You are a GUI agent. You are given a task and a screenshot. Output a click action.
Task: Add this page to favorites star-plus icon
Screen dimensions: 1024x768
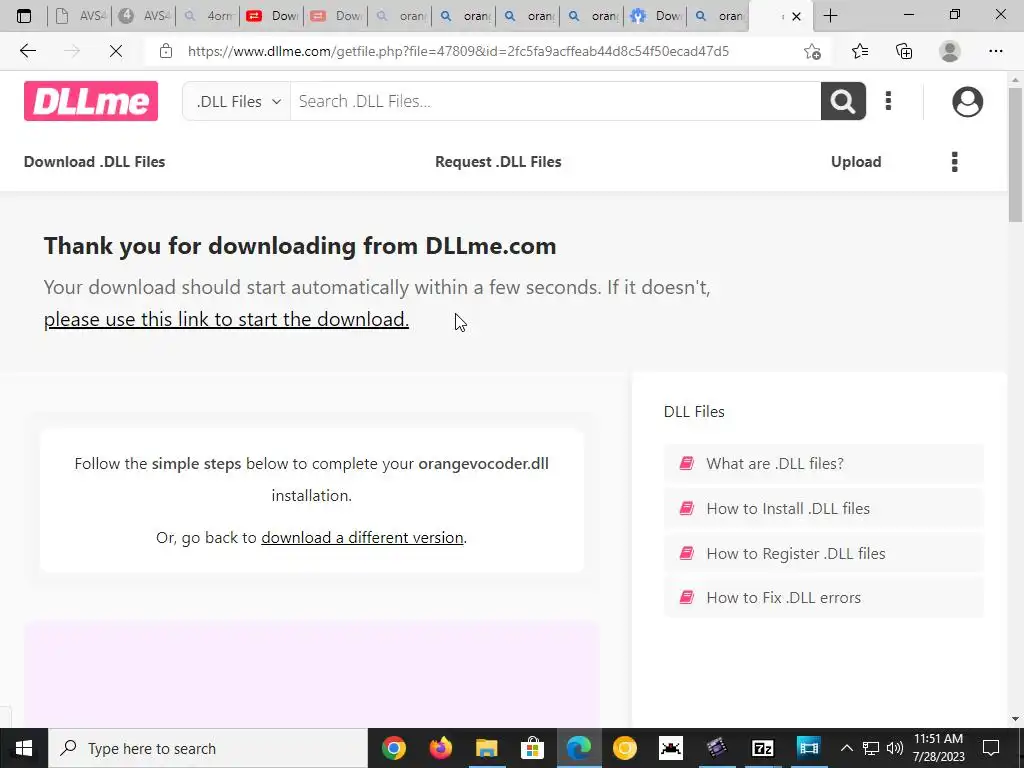[x=812, y=51]
